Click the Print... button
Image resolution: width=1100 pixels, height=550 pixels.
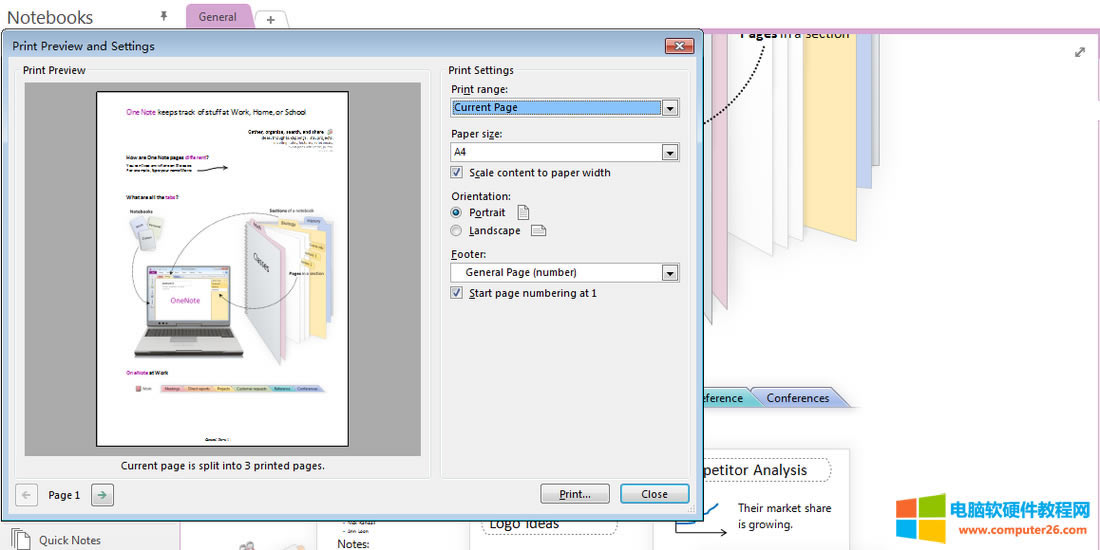tap(575, 494)
